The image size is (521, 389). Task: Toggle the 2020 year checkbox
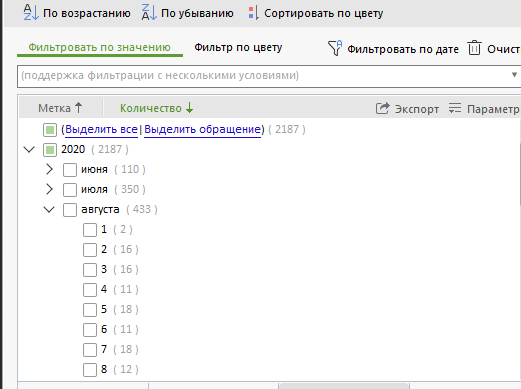[50, 150]
